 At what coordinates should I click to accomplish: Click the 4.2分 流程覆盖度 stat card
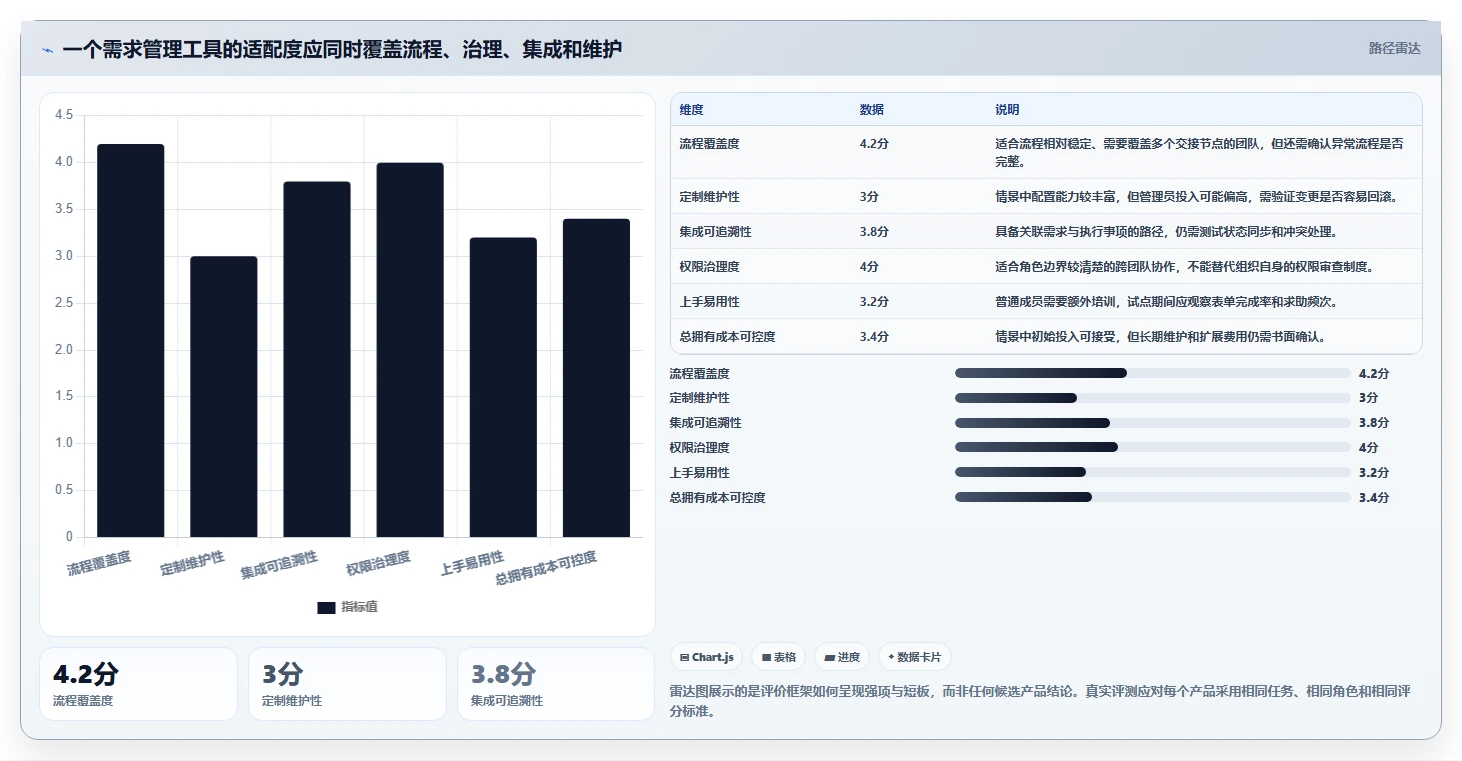click(x=138, y=684)
